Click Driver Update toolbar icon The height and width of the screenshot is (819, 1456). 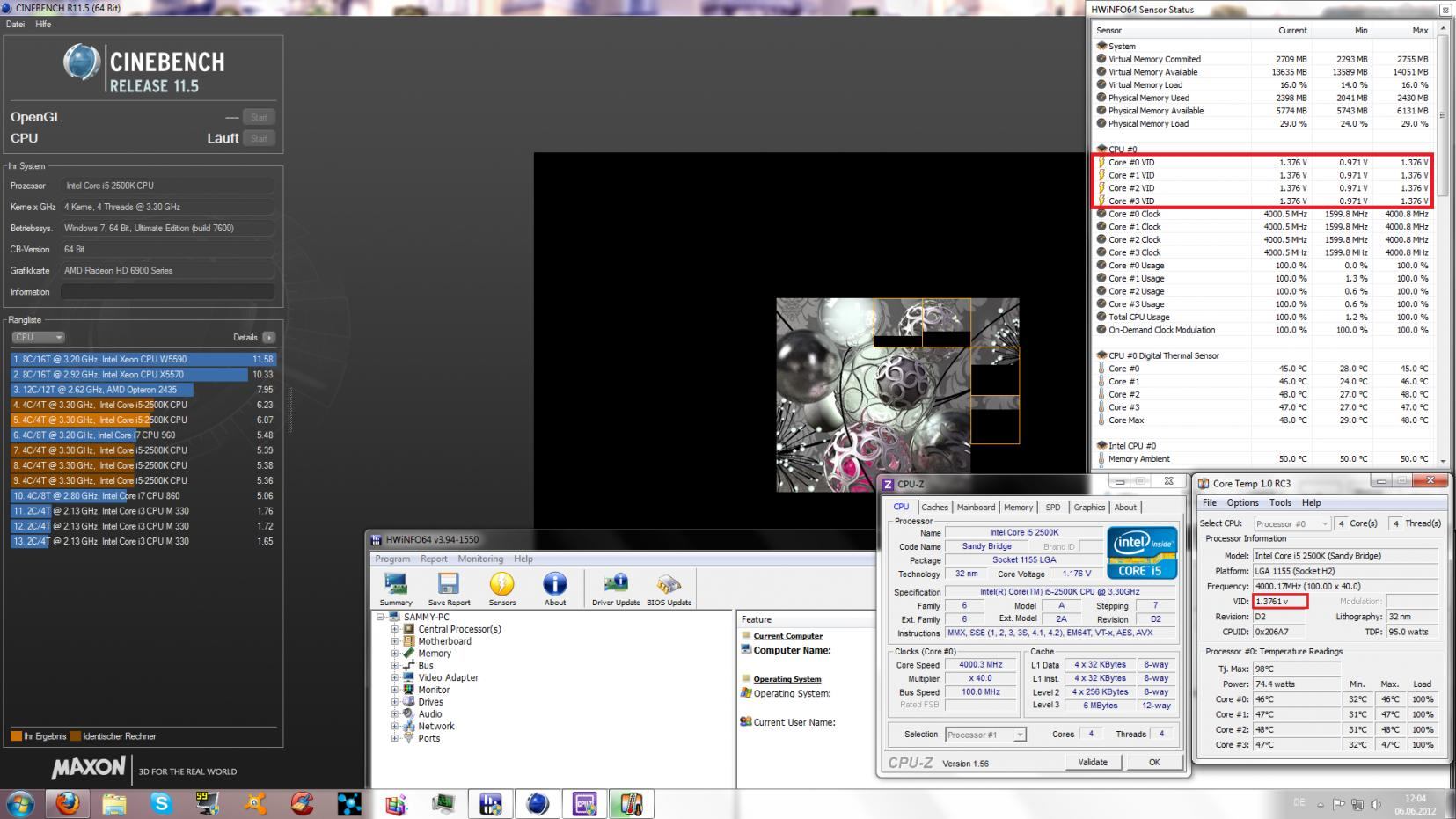tap(616, 588)
